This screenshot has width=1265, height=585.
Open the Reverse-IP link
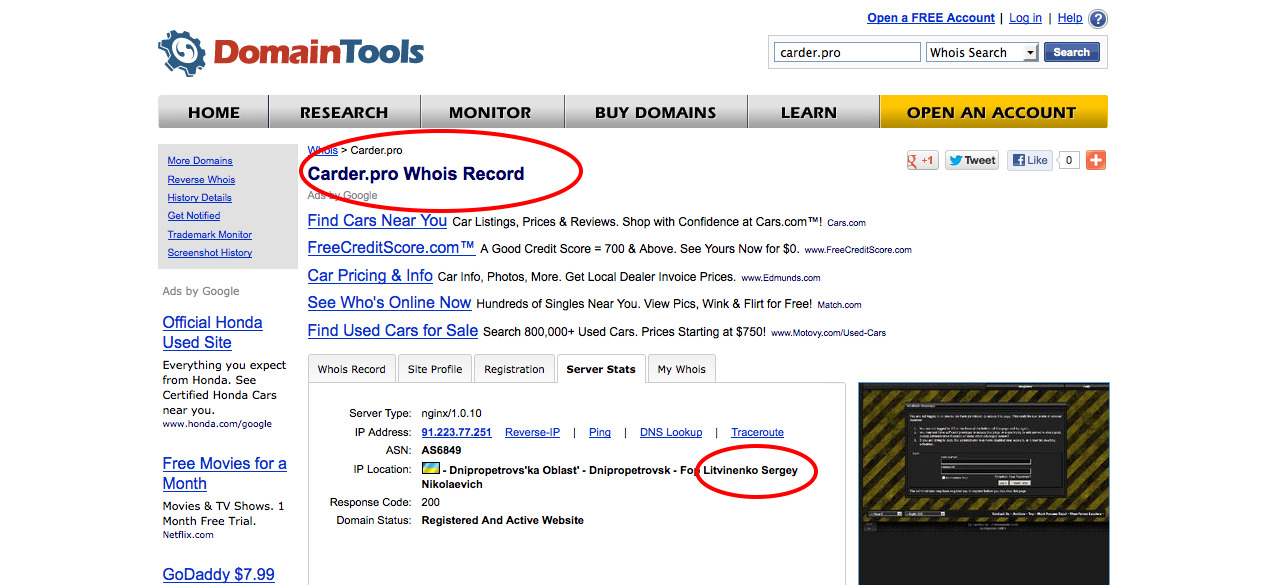[532, 433]
